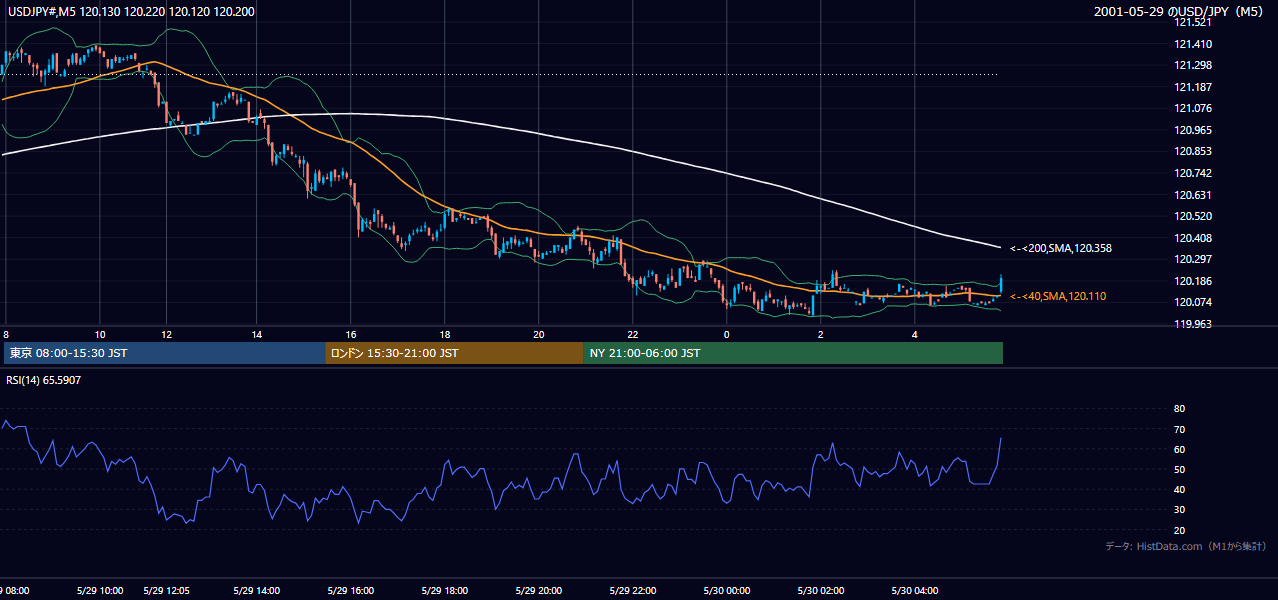Click the 5/29 10:00 time axis label
Viewport: 1278px width, 600px height.
tap(100, 590)
